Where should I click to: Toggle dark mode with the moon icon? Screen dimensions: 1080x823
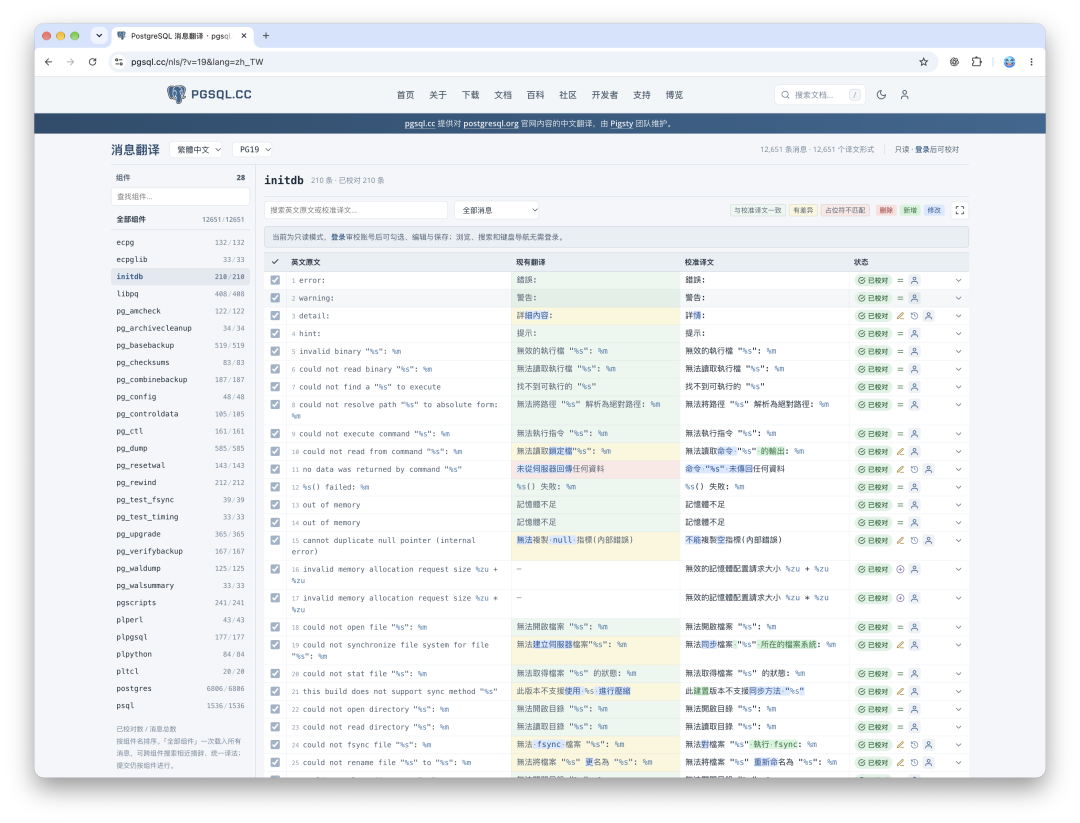click(881, 95)
